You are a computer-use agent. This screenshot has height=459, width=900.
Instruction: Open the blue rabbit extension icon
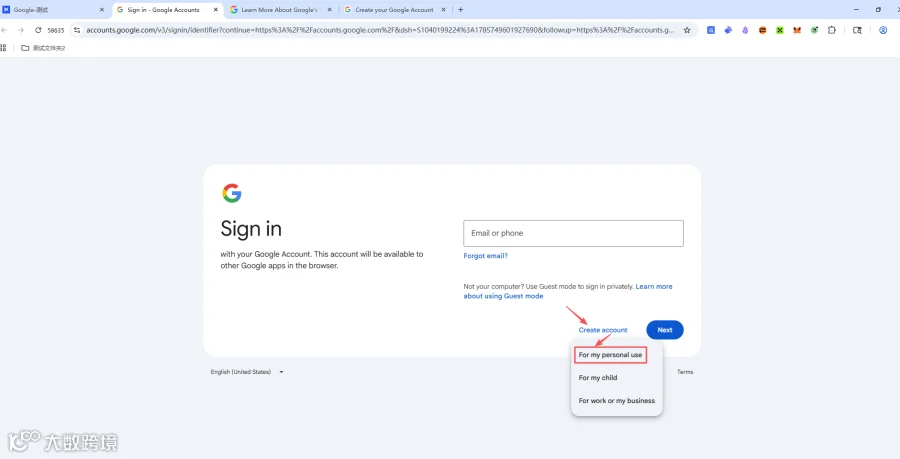tap(728, 30)
